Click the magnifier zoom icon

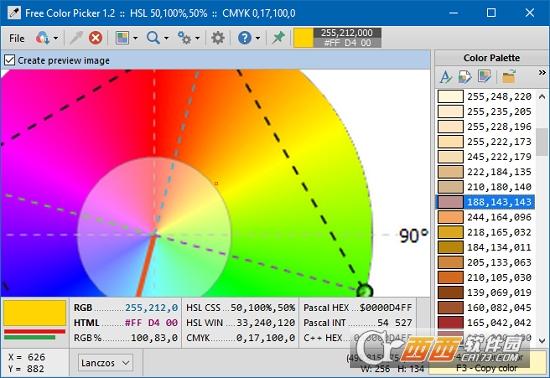pyautogui.click(x=153, y=38)
